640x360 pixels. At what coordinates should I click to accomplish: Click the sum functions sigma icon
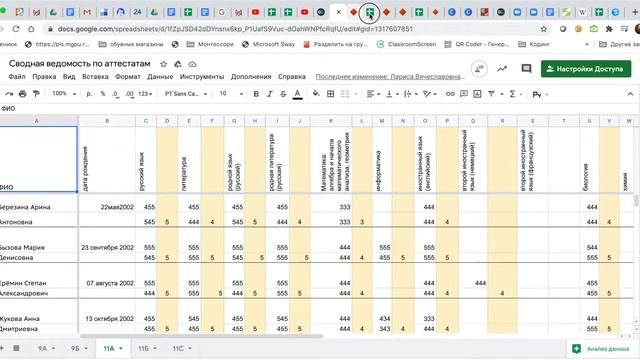point(512,94)
